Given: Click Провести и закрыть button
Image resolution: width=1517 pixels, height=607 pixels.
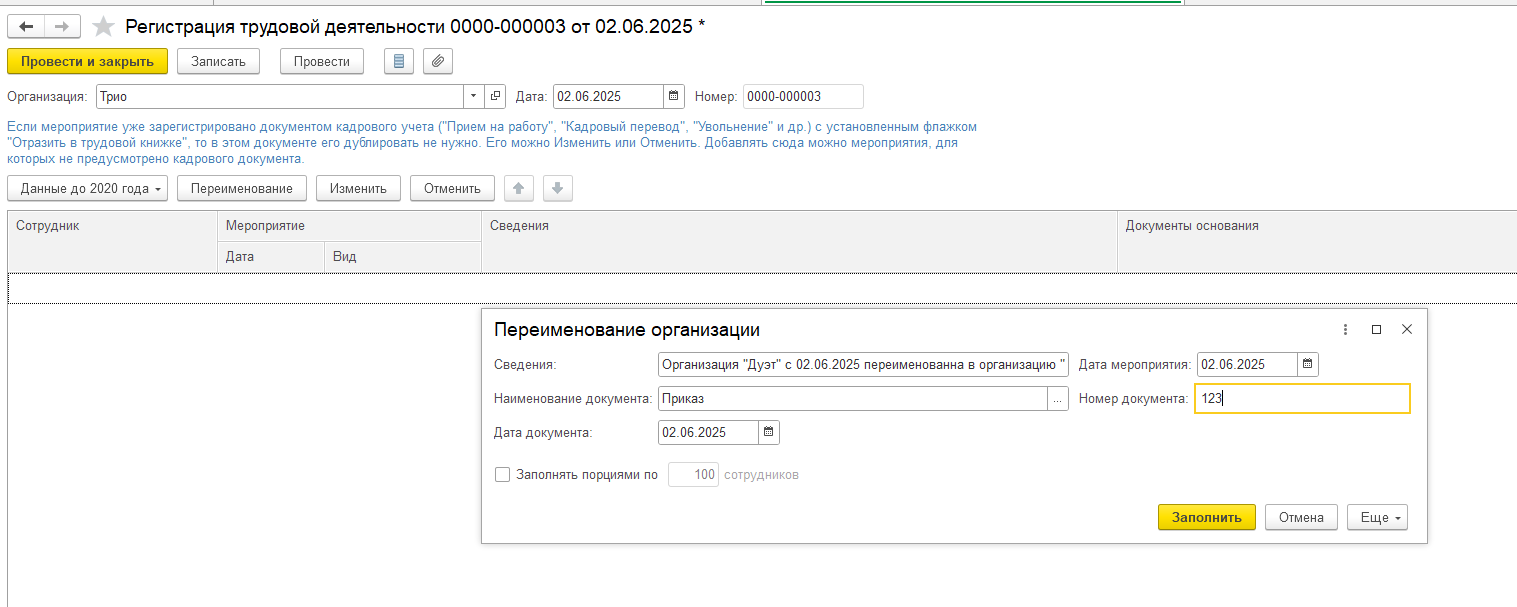Looking at the screenshot, I should tap(87, 61).
